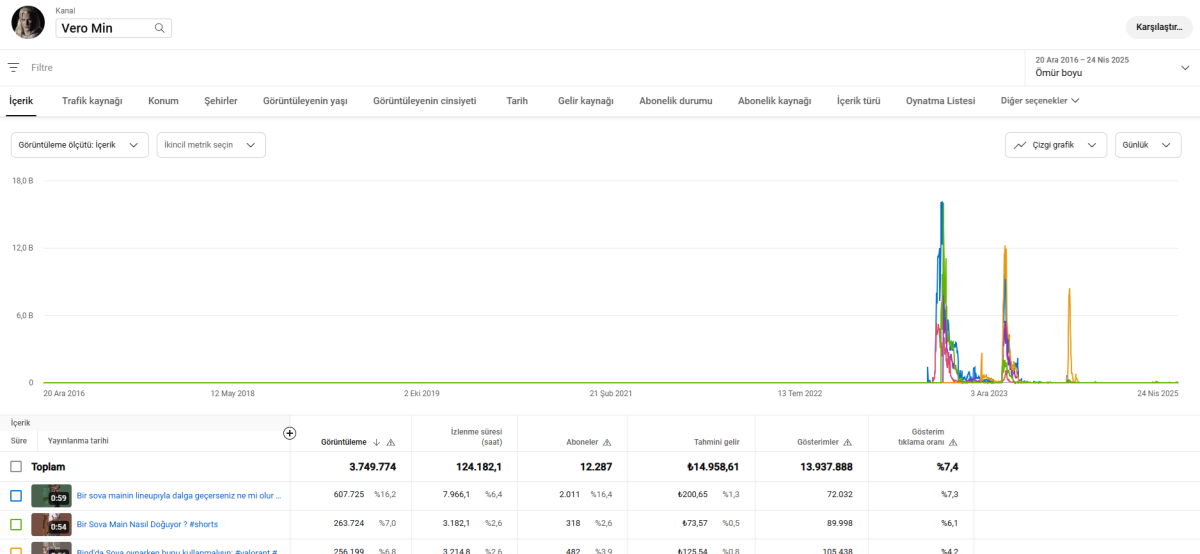Image resolution: width=1200 pixels, height=554 pixels.
Task: Sort by Görüntüleme column header
Action: pyautogui.click(x=343, y=442)
